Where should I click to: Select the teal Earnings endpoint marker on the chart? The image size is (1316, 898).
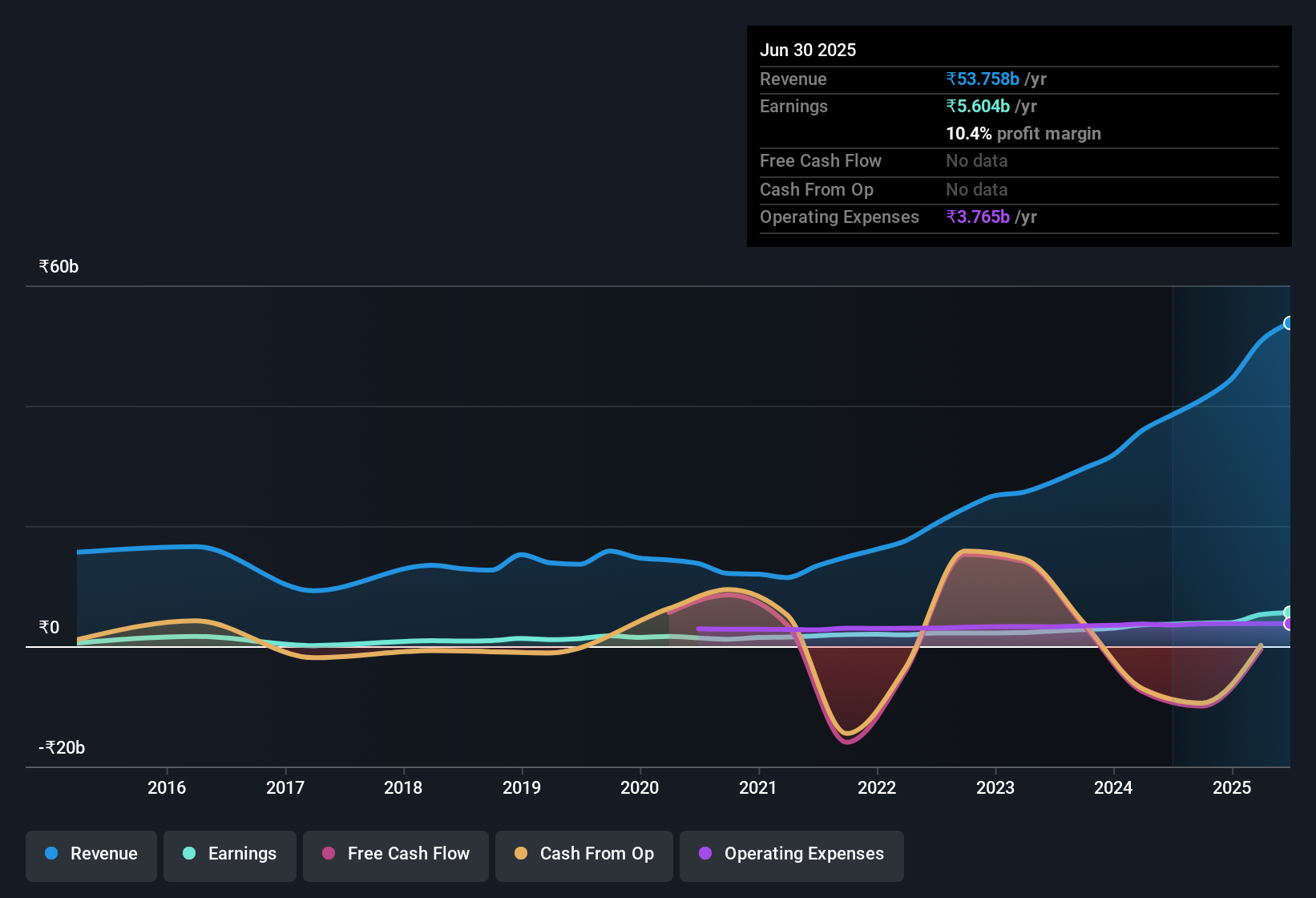[1289, 613]
